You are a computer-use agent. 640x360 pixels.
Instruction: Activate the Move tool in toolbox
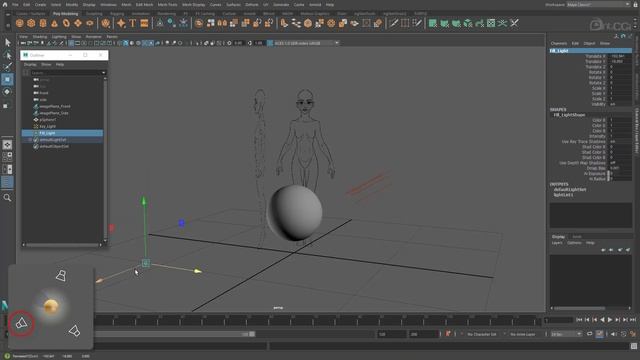click(x=7, y=80)
